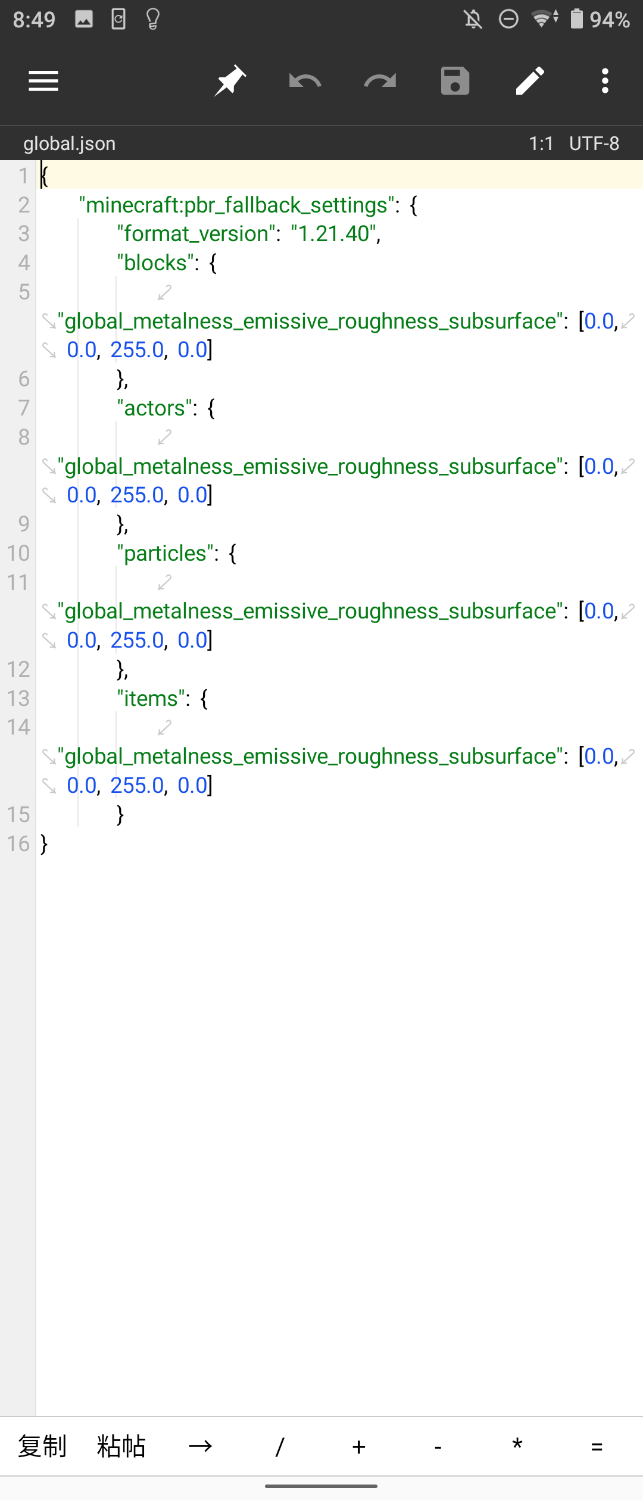Image resolution: width=643 pixels, height=1500 pixels.
Task: Undo the last edit
Action: 305,81
